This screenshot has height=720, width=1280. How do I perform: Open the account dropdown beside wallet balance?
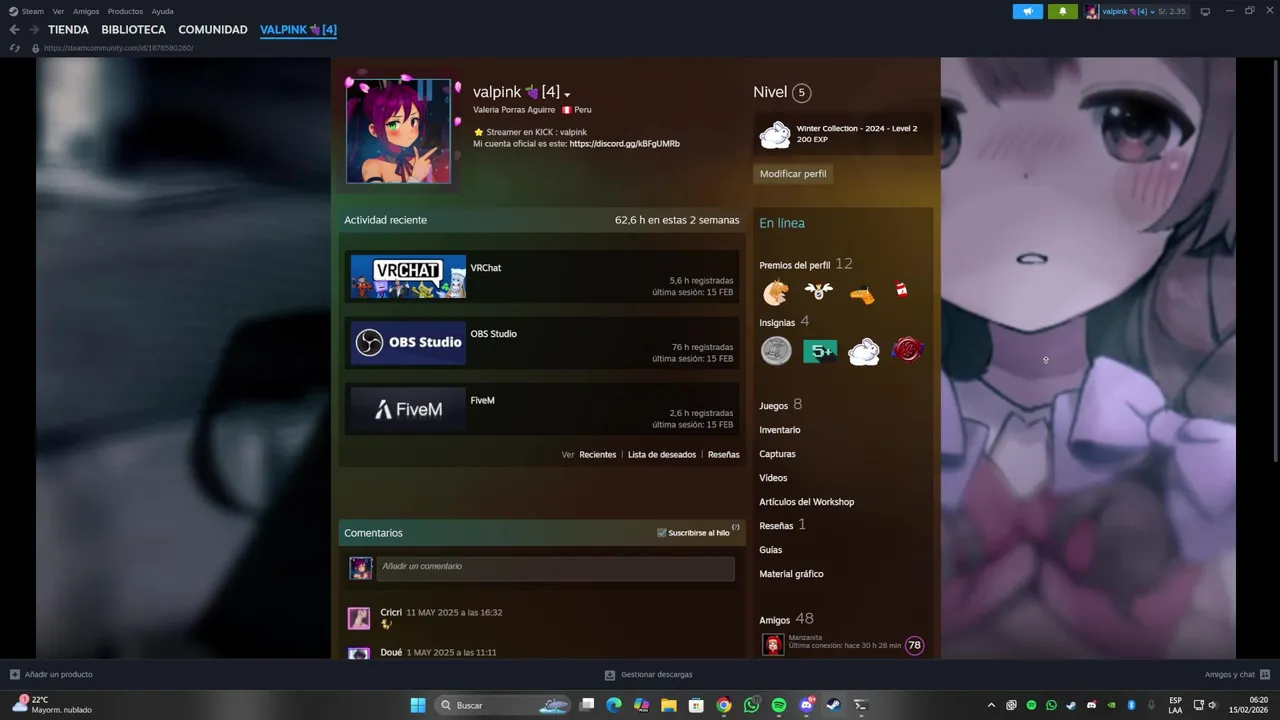click(x=1152, y=12)
